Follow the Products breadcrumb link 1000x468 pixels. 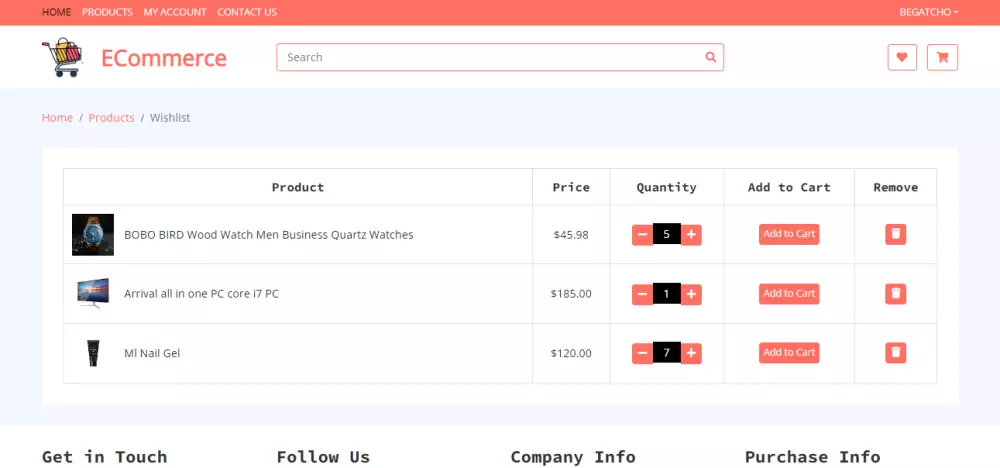point(111,118)
